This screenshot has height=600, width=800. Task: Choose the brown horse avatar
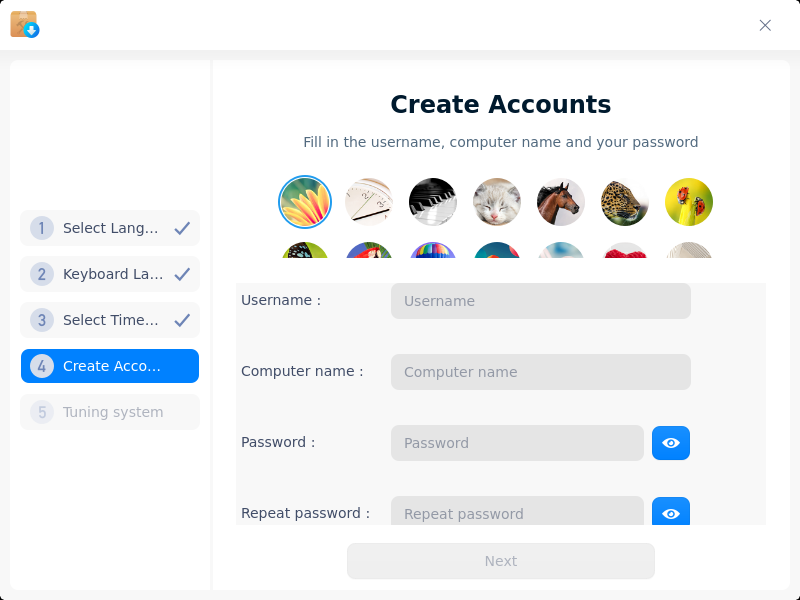561,202
